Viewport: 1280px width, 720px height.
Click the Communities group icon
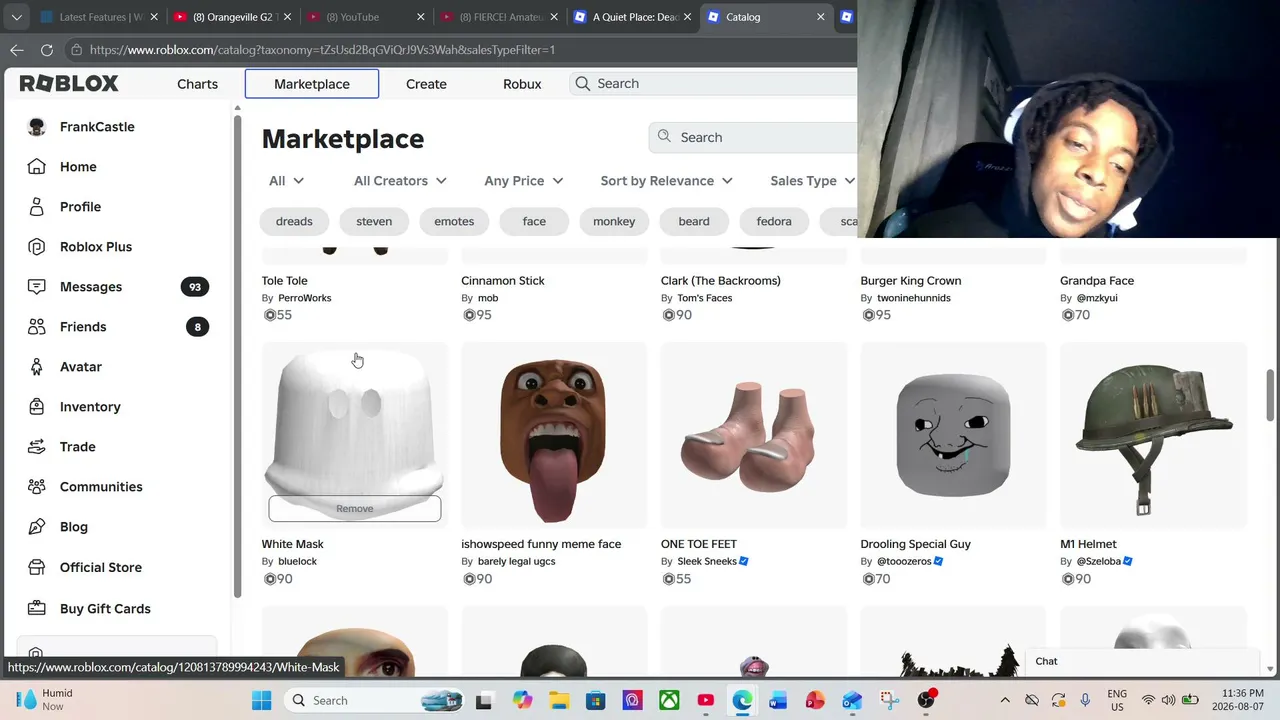[x=37, y=487]
